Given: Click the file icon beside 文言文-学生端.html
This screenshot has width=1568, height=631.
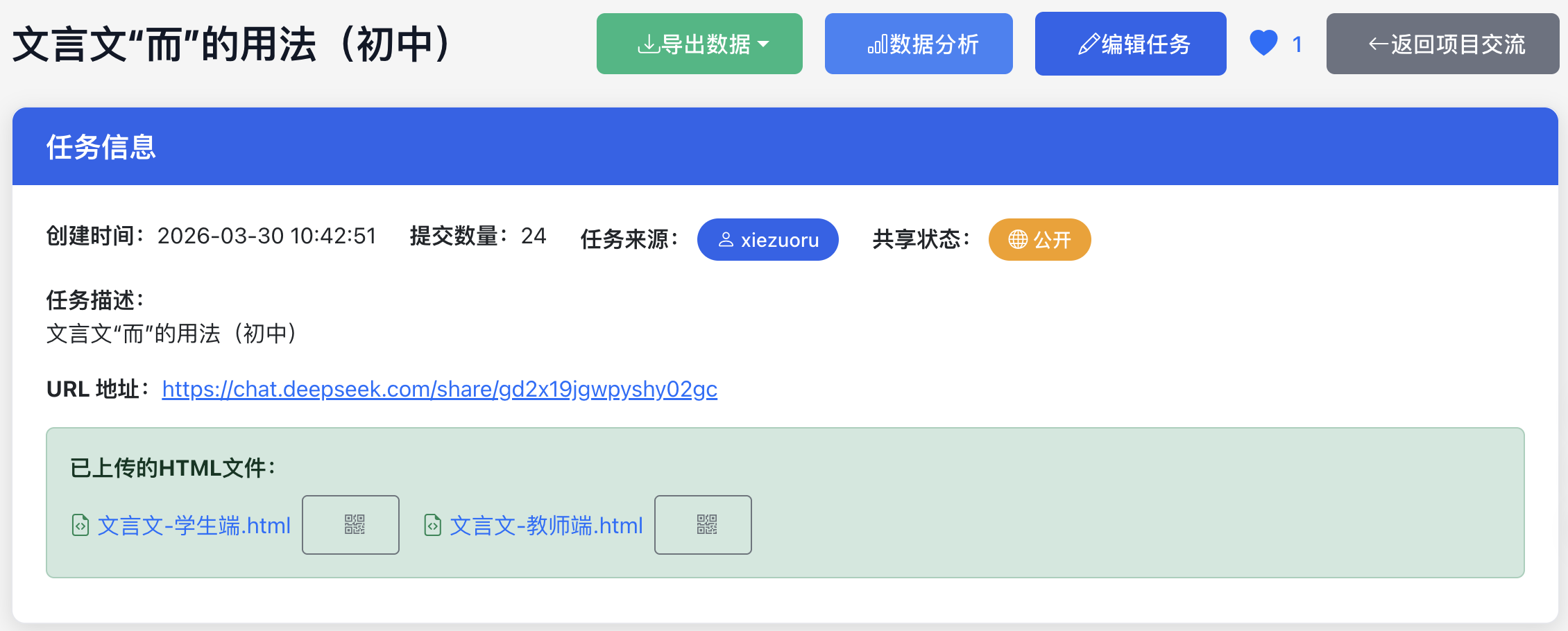Looking at the screenshot, I should pyautogui.click(x=80, y=526).
